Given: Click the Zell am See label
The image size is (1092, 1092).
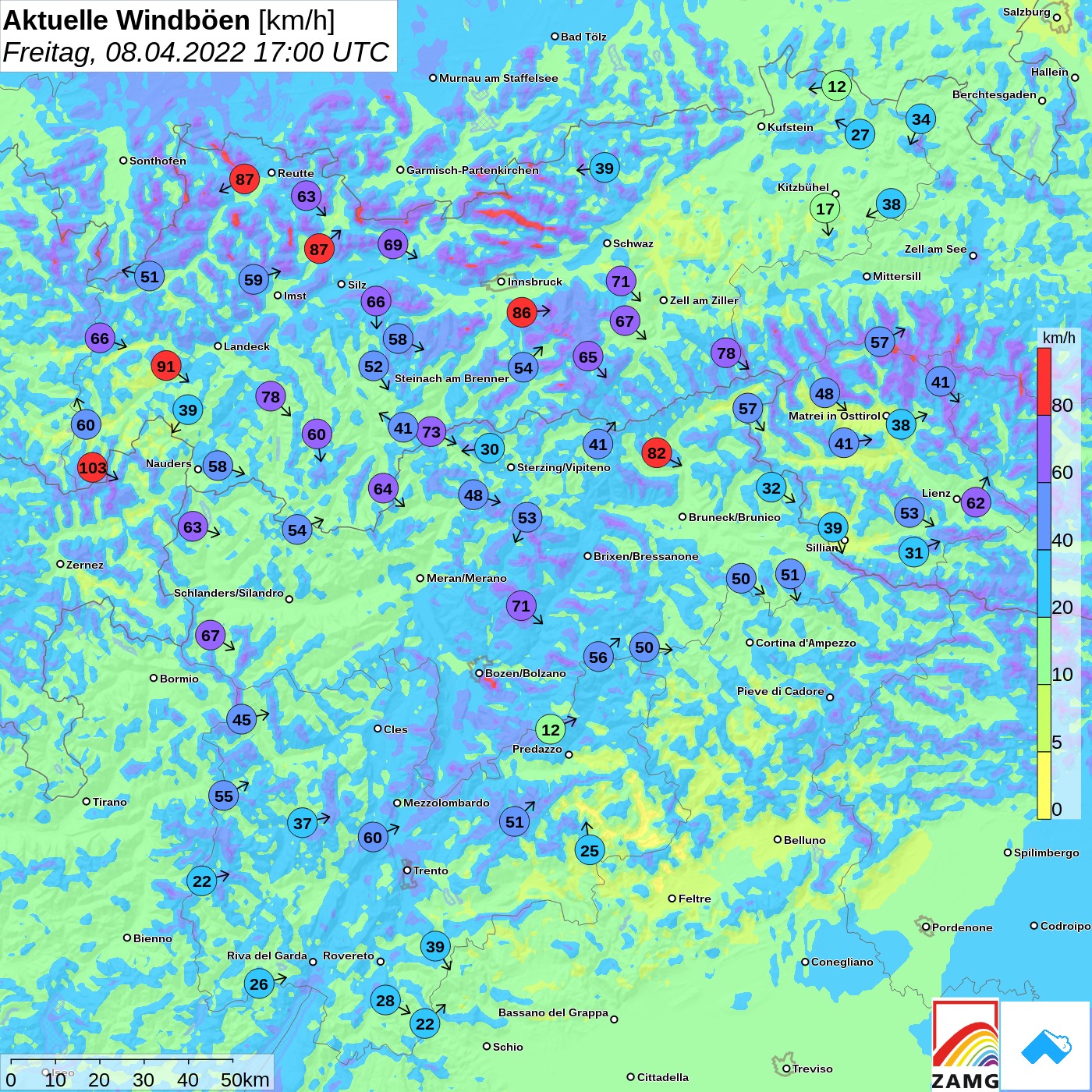Looking at the screenshot, I should click(x=935, y=249).
